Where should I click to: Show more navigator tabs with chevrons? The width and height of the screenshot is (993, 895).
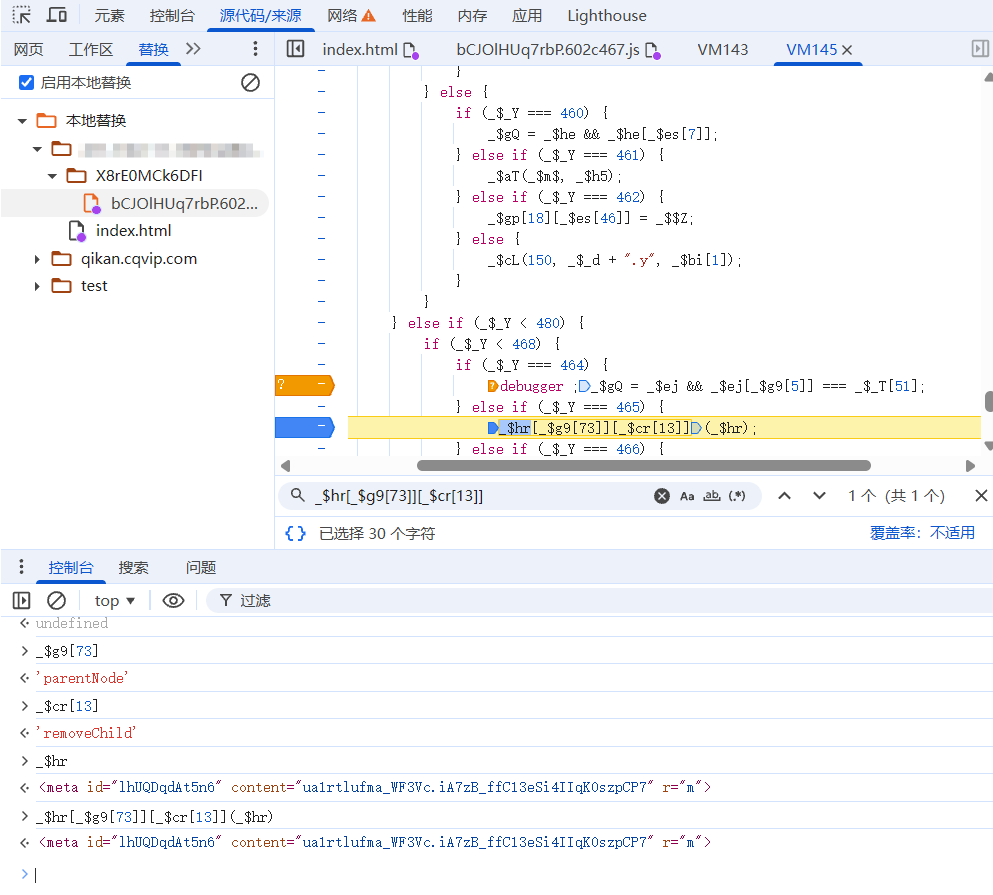click(193, 49)
